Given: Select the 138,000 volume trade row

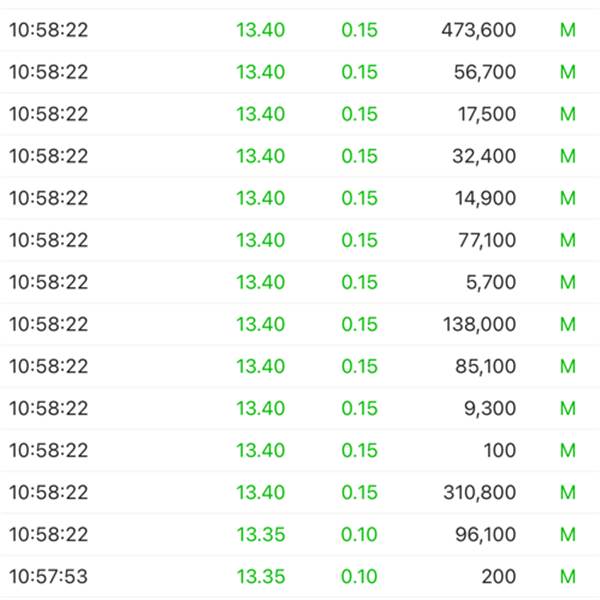Looking at the screenshot, I should coord(300,324).
